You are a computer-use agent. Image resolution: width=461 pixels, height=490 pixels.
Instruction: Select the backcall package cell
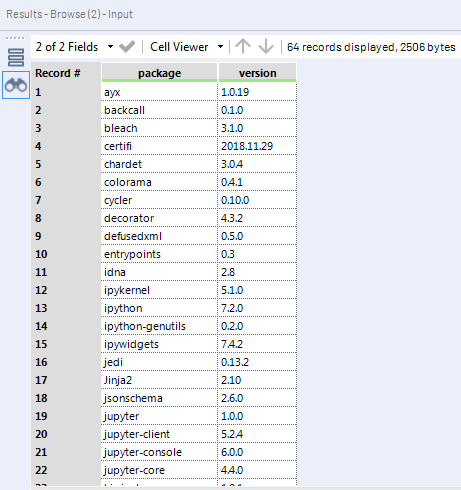[x=159, y=110]
